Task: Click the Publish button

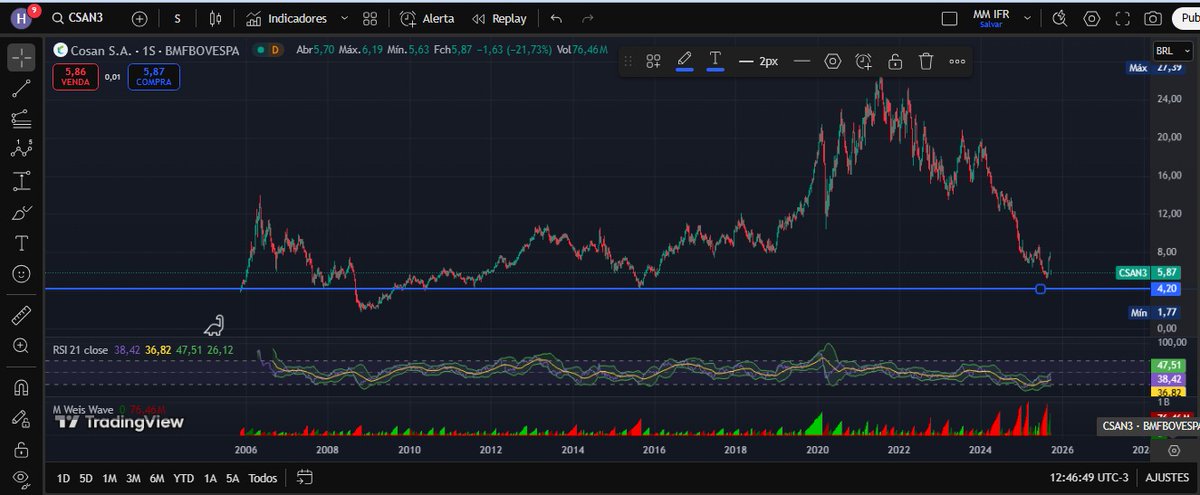Action: point(1186,18)
